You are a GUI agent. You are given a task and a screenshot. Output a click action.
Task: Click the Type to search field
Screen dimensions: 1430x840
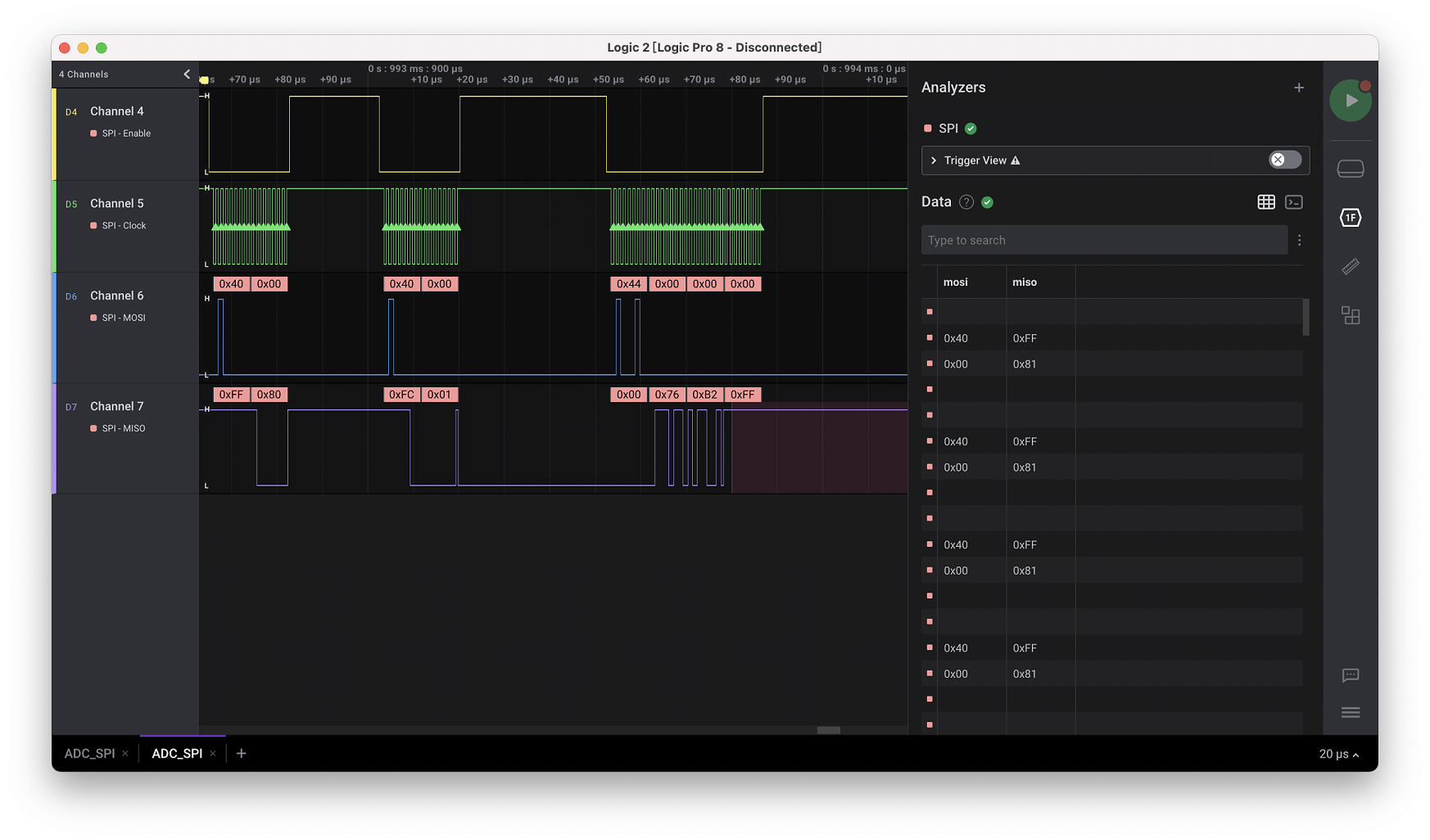pyautogui.click(x=1103, y=240)
